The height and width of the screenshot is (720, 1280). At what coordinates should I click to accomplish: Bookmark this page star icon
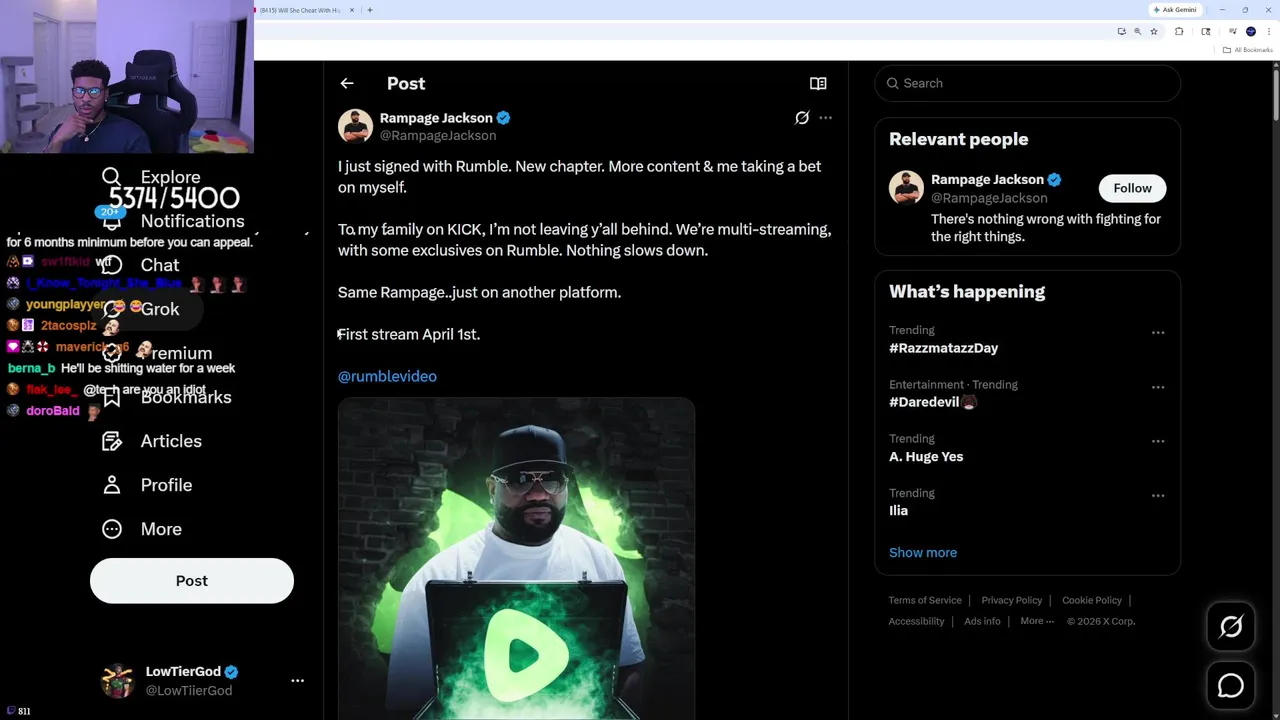[x=1154, y=32]
